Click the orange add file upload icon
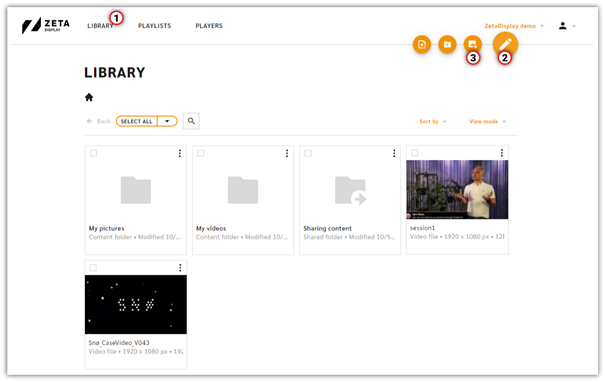The image size is (605, 382). tap(422, 44)
